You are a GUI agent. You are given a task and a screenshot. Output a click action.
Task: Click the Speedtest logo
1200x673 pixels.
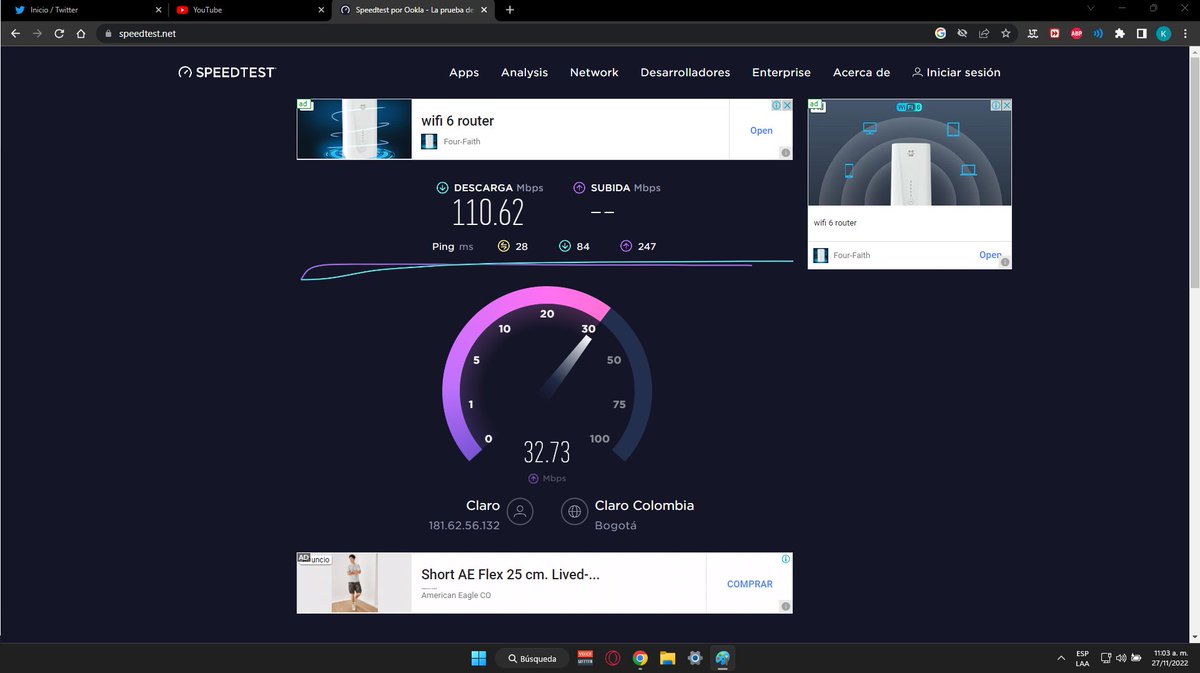point(226,72)
